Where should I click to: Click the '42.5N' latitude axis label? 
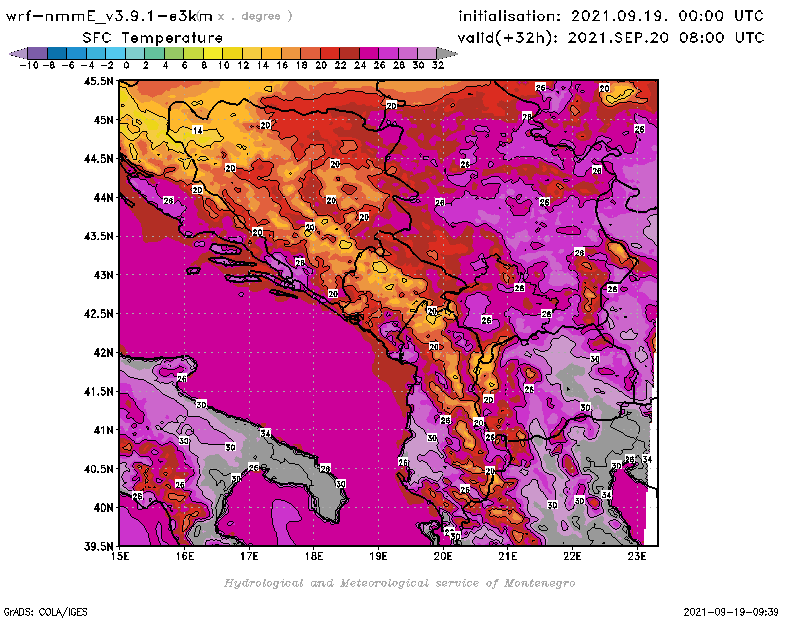99,314
